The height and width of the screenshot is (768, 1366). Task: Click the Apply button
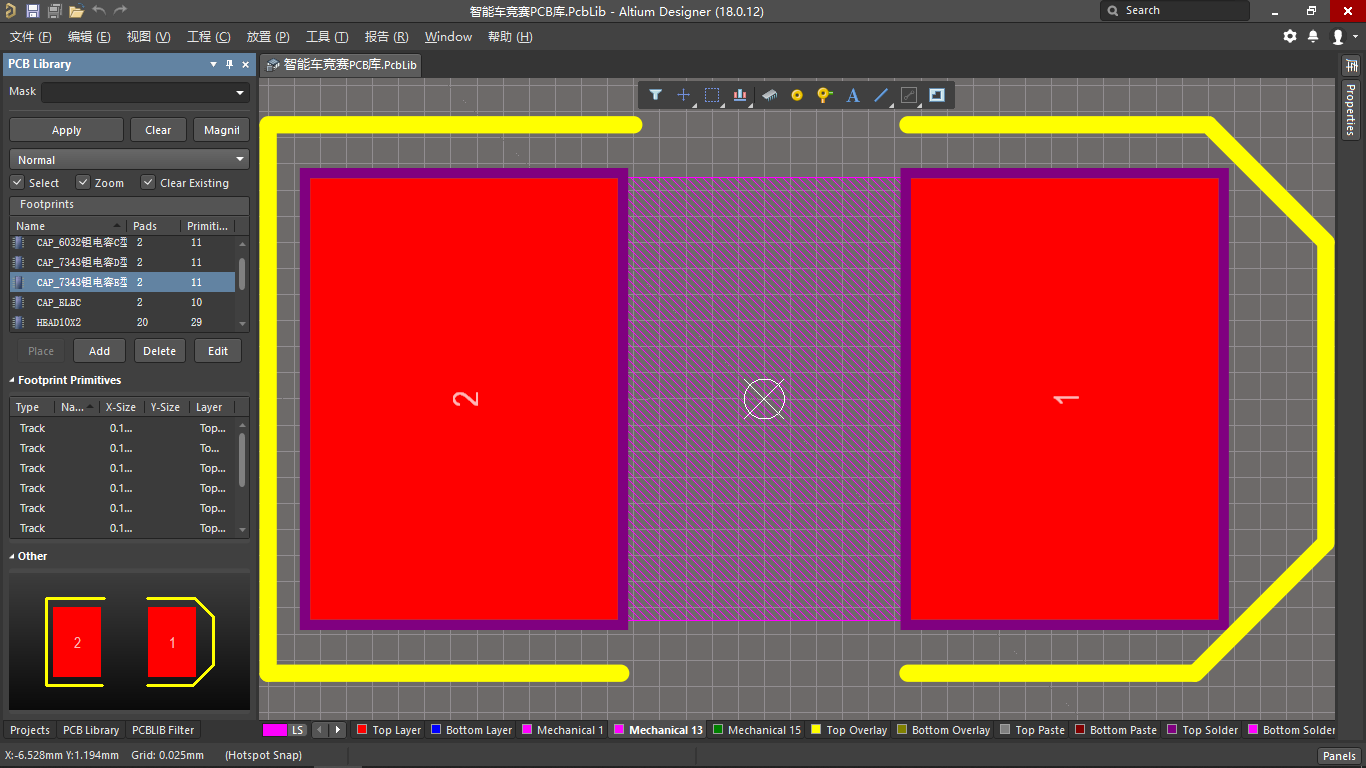pyautogui.click(x=66, y=130)
